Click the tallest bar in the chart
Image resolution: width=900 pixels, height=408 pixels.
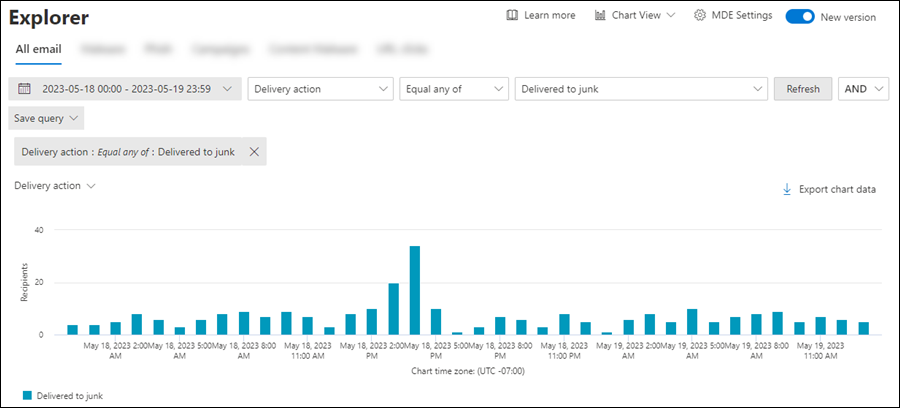pyautogui.click(x=414, y=290)
